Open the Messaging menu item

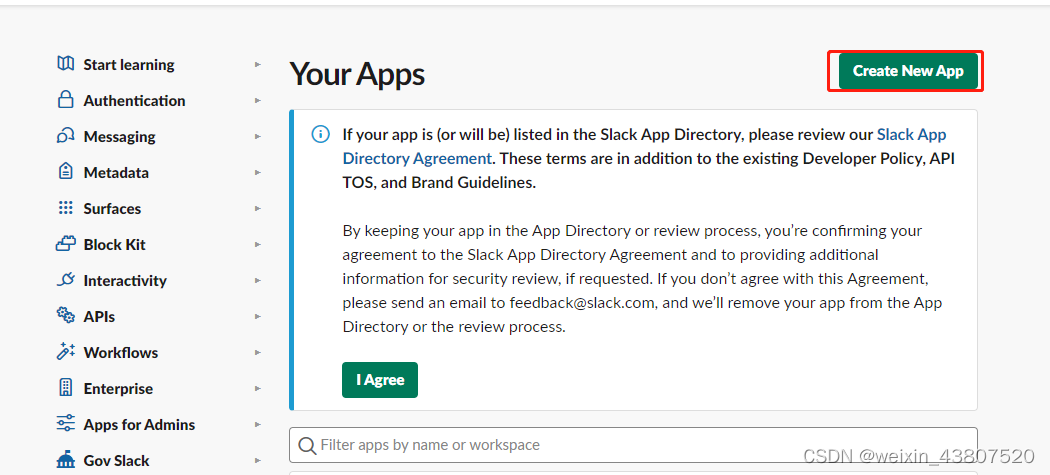(119, 137)
